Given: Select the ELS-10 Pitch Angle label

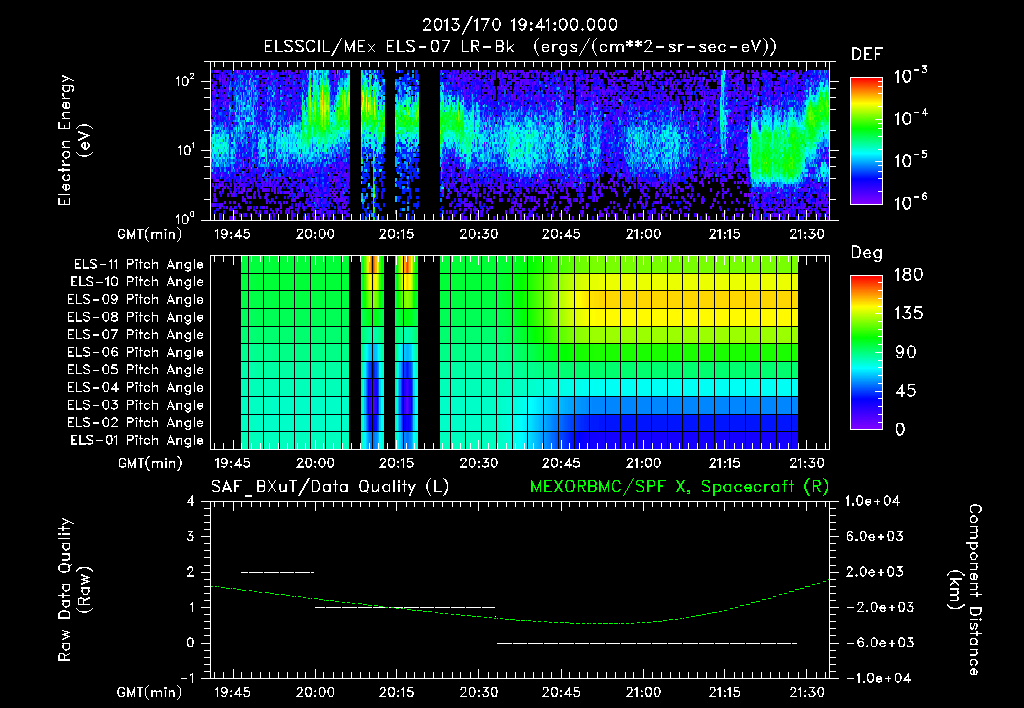Looking at the screenshot, I should coord(137,282).
